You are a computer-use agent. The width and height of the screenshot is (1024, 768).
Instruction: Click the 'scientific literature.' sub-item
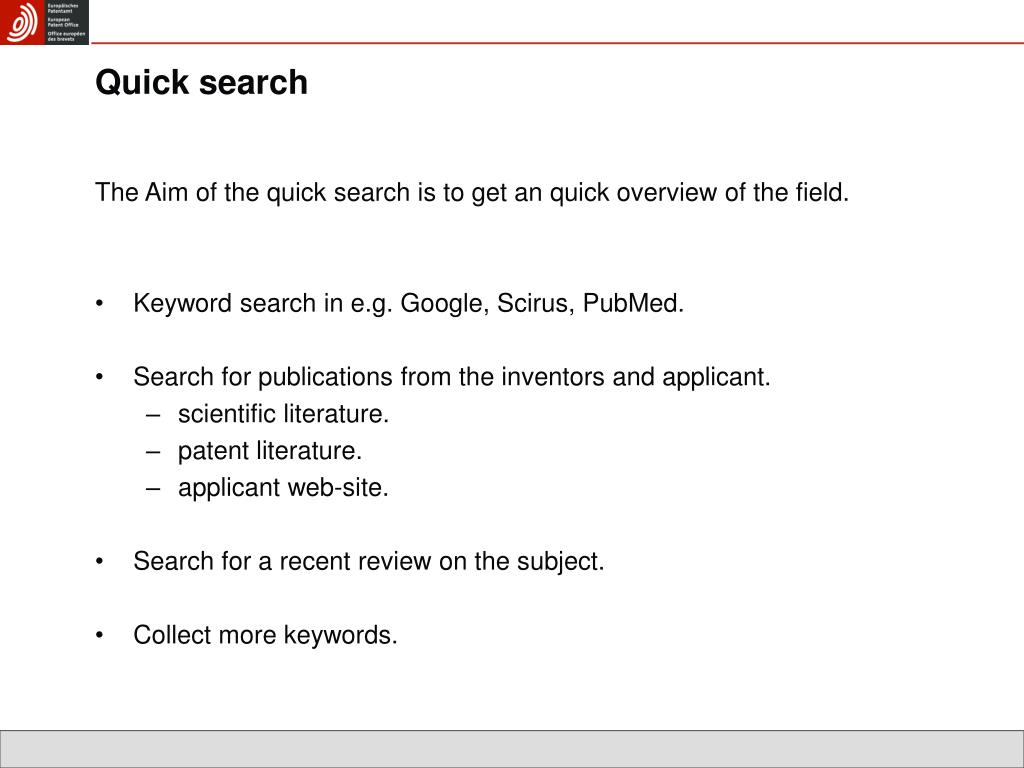coord(283,414)
